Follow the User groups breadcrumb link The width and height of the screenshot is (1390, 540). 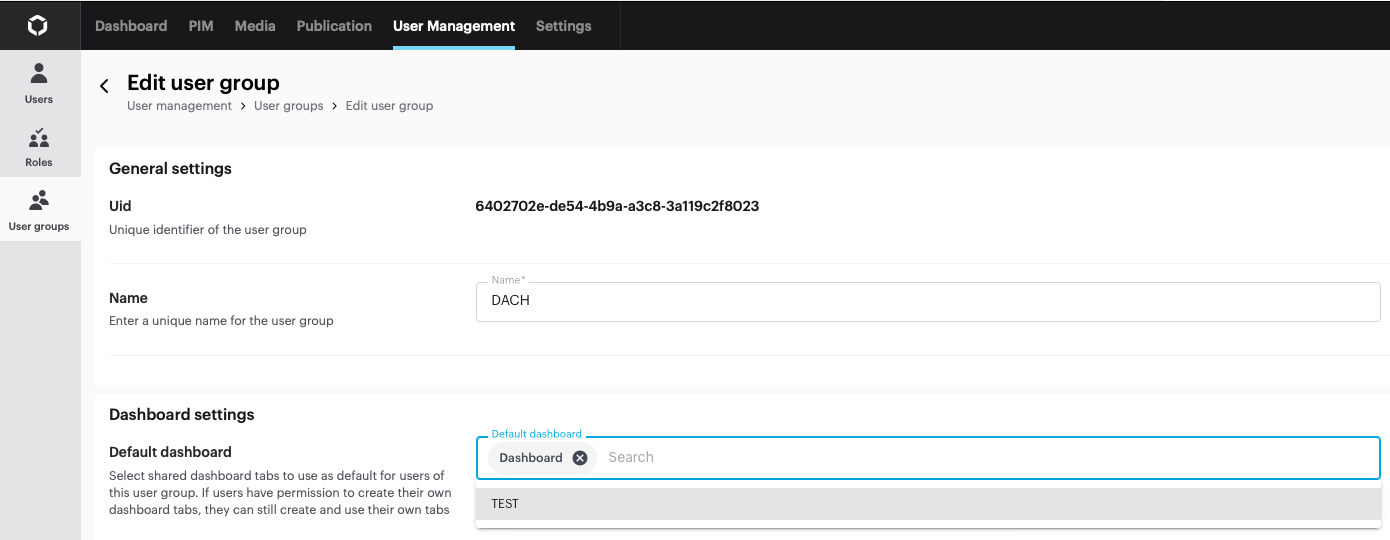coord(289,105)
